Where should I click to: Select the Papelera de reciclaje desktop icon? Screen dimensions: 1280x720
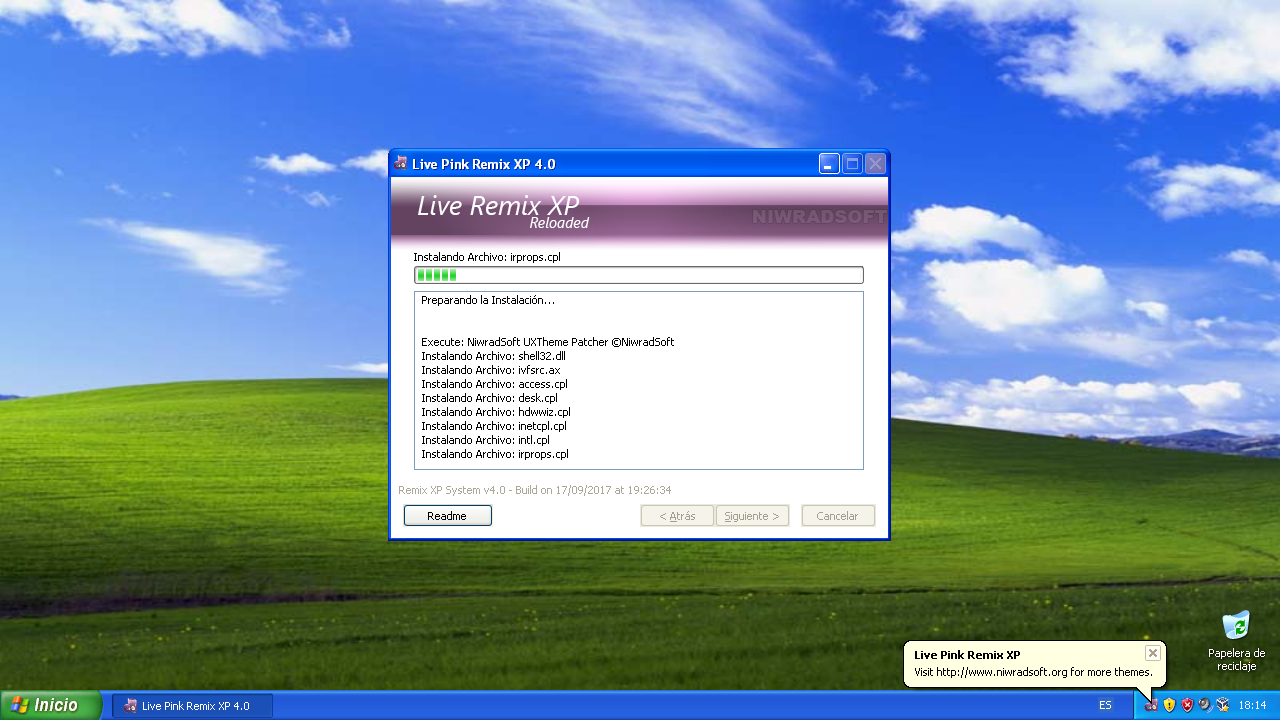point(1236,641)
